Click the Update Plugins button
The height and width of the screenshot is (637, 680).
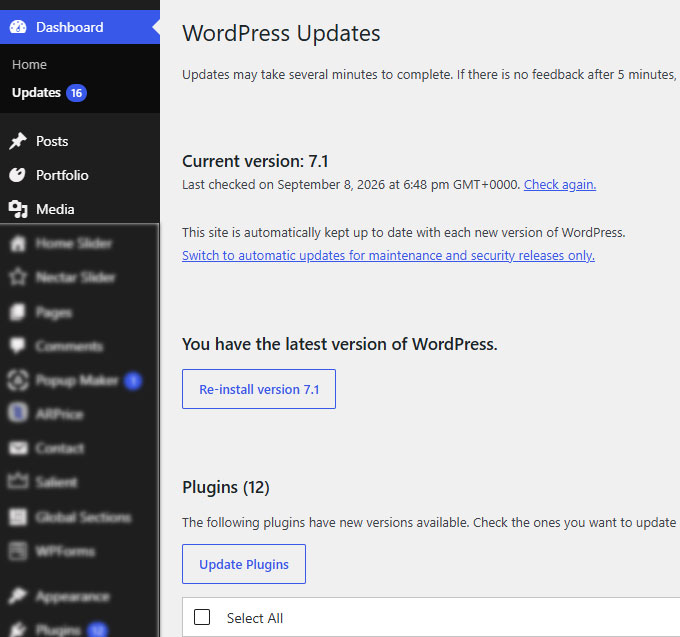(x=244, y=564)
